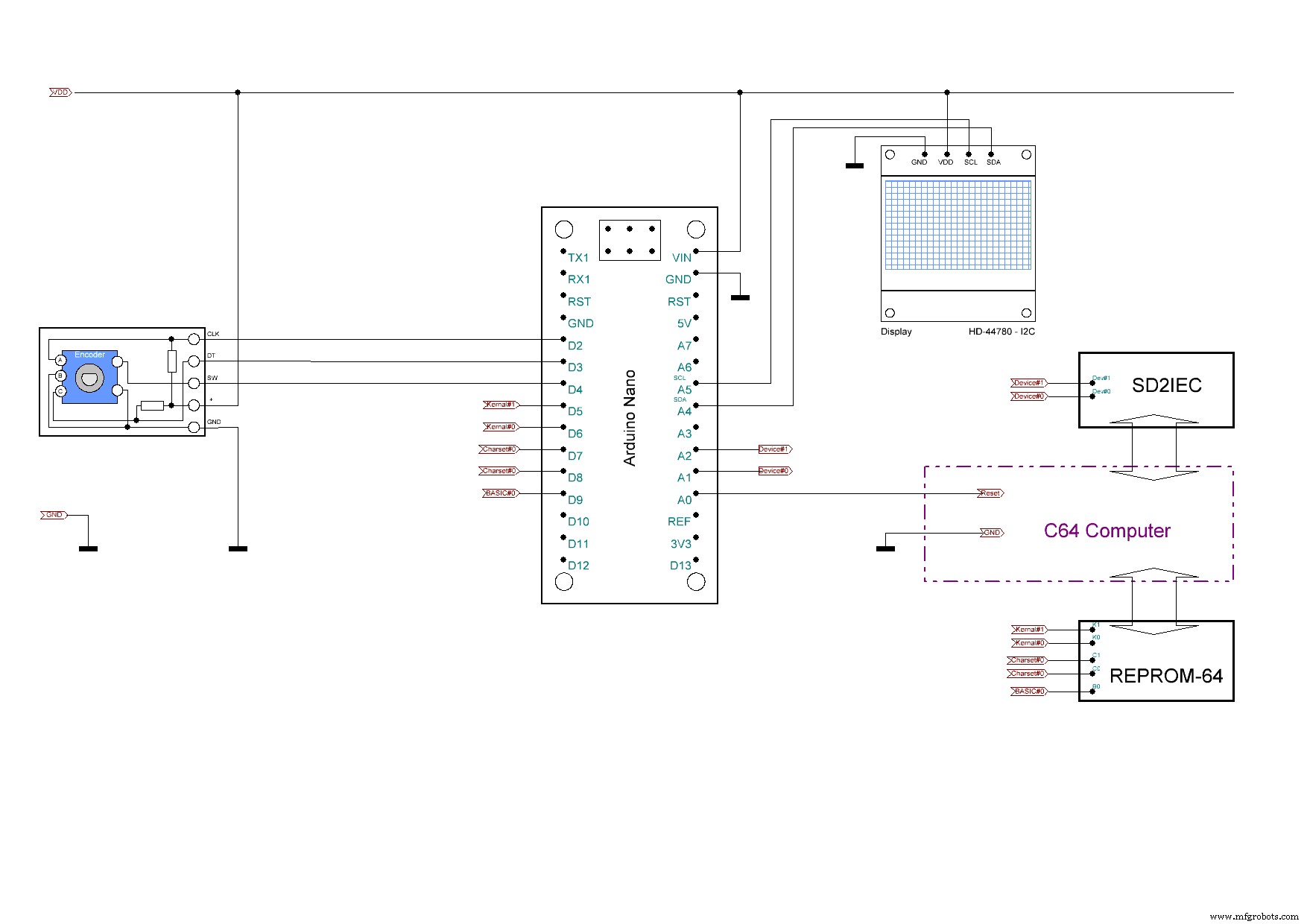Click the Charset#0 label beside pin D7

click(x=499, y=449)
